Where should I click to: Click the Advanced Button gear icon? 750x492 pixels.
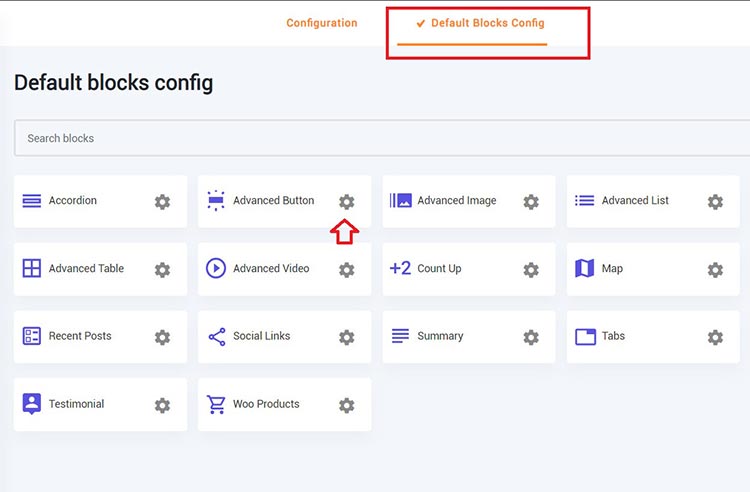(346, 202)
